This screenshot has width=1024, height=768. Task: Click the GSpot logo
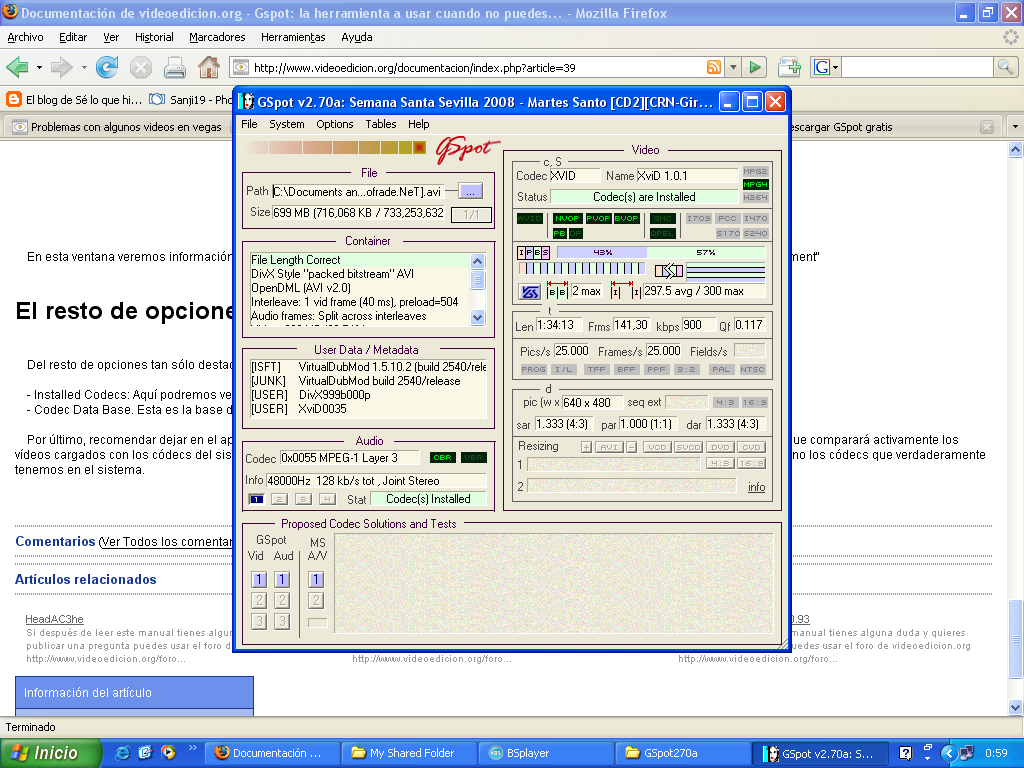pyautogui.click(x=468, y=149)
